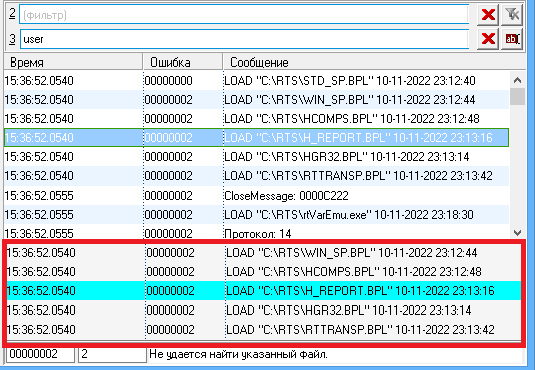Click the underlined "2" filter label
Screen dimensions: 535x370
click(x=12, y=13)
